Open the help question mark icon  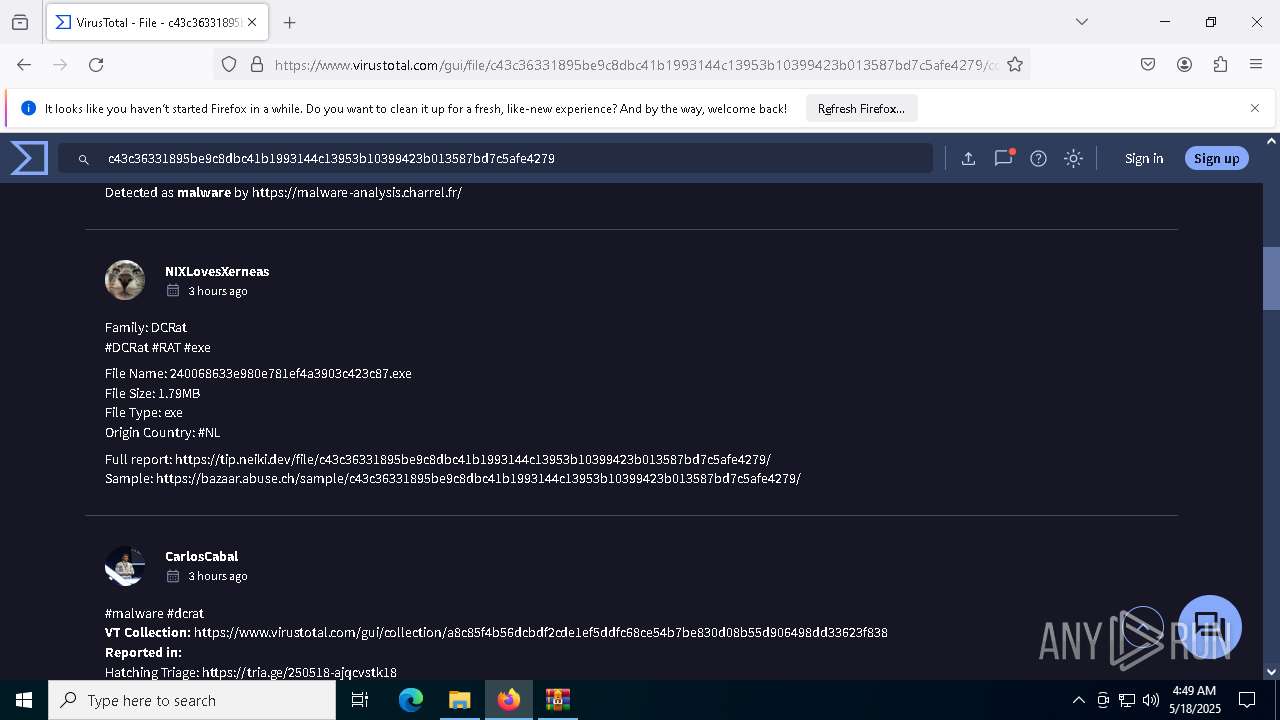point(1038,158)
